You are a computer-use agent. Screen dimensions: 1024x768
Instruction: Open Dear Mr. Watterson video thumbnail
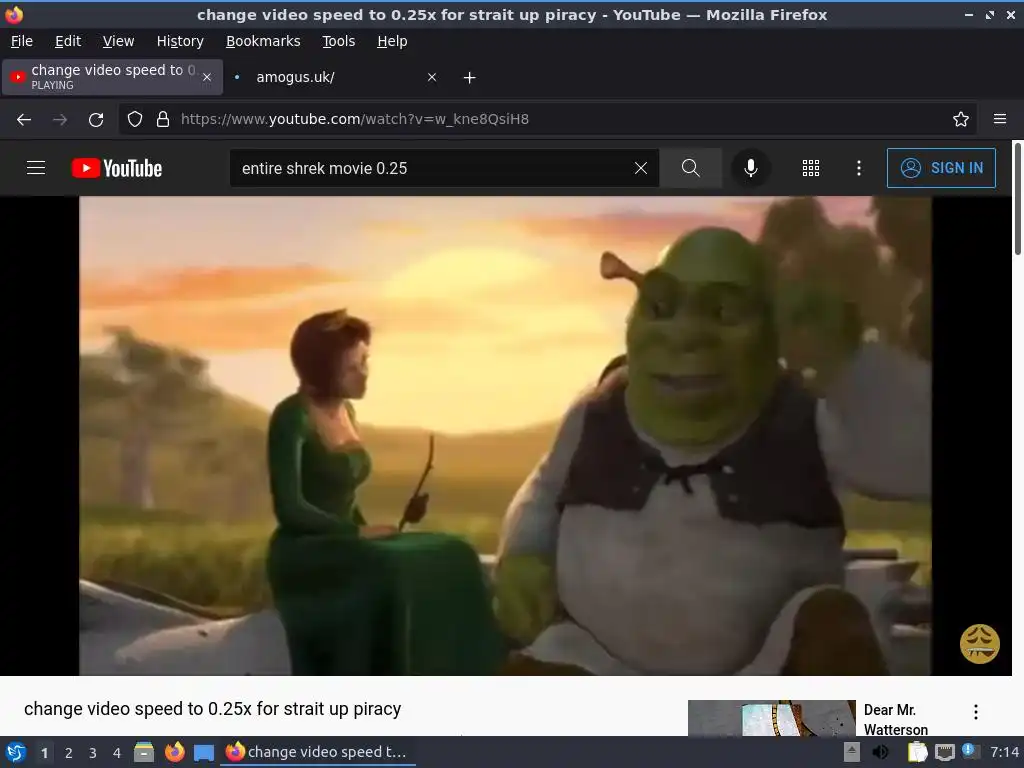click(771, 718)
